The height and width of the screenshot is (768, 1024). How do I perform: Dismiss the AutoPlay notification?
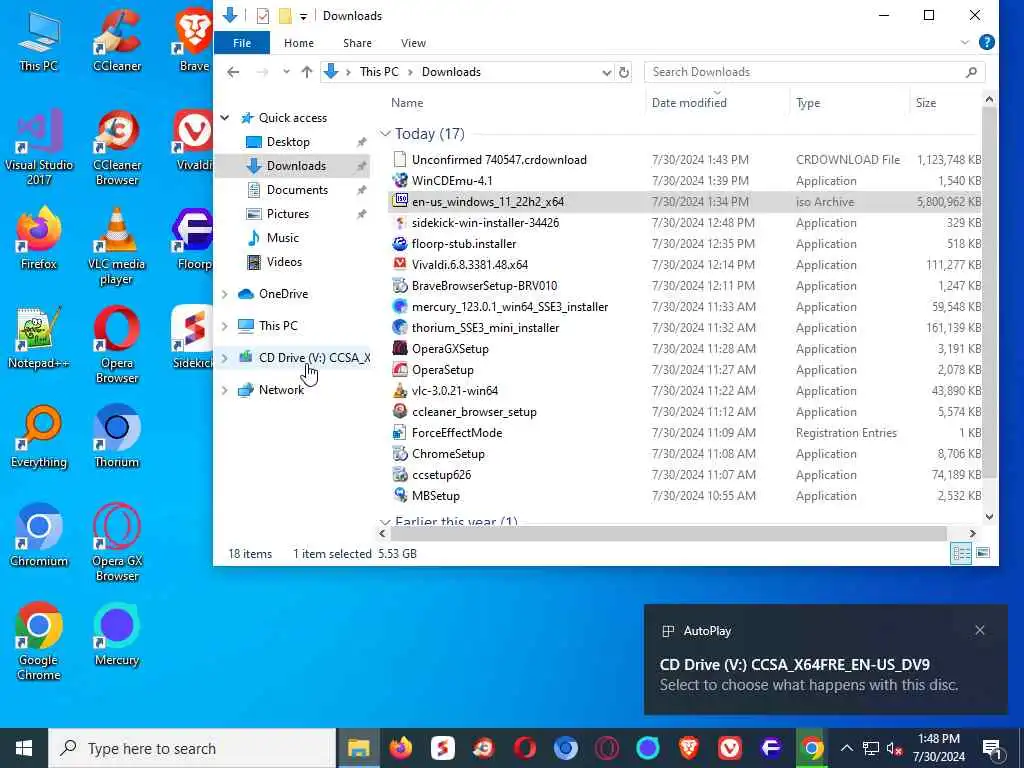[979, 630]
